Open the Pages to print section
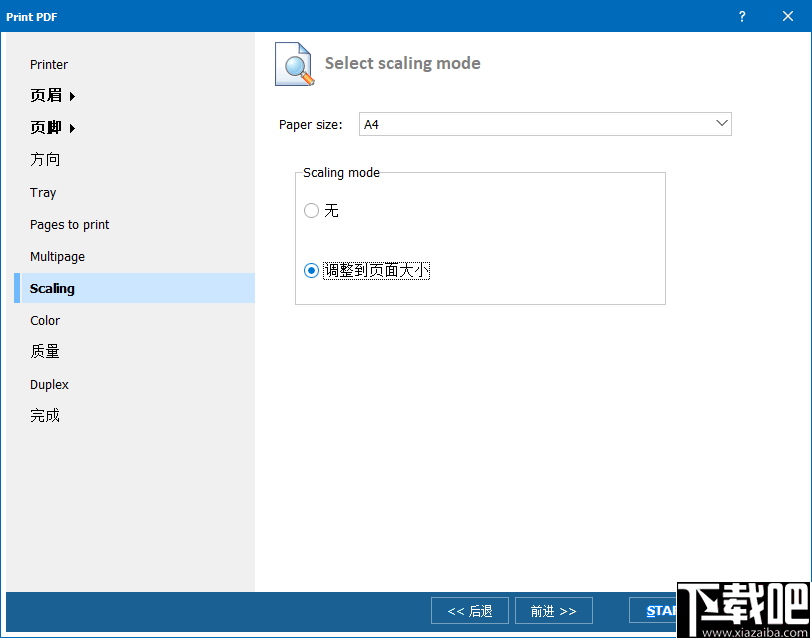Image resolution: width=812 pixels, height=638 pixels. tap(69, 224)
